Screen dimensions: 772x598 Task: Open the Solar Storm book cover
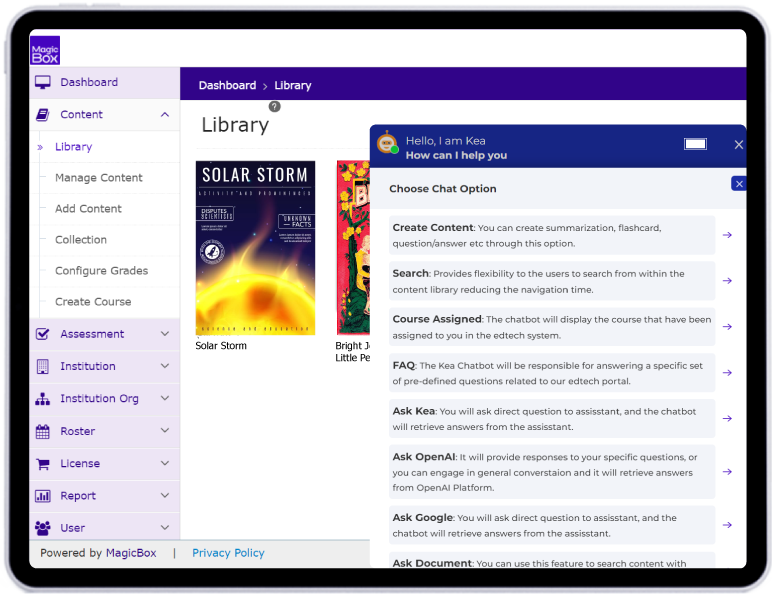click(x=256, y=248)
